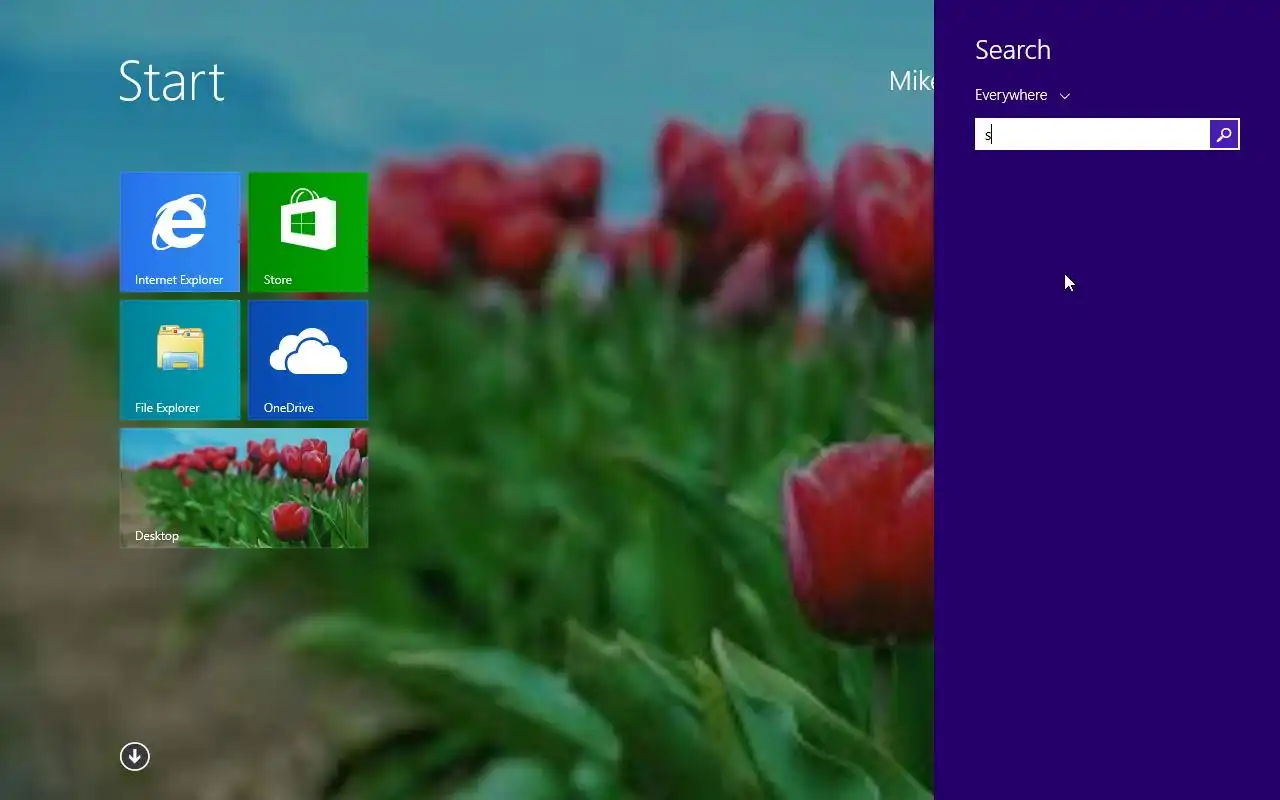The width and height of the screenshot is (1280, 800).
Task: Click the search magnifier button
Action: click(1224, 134)
